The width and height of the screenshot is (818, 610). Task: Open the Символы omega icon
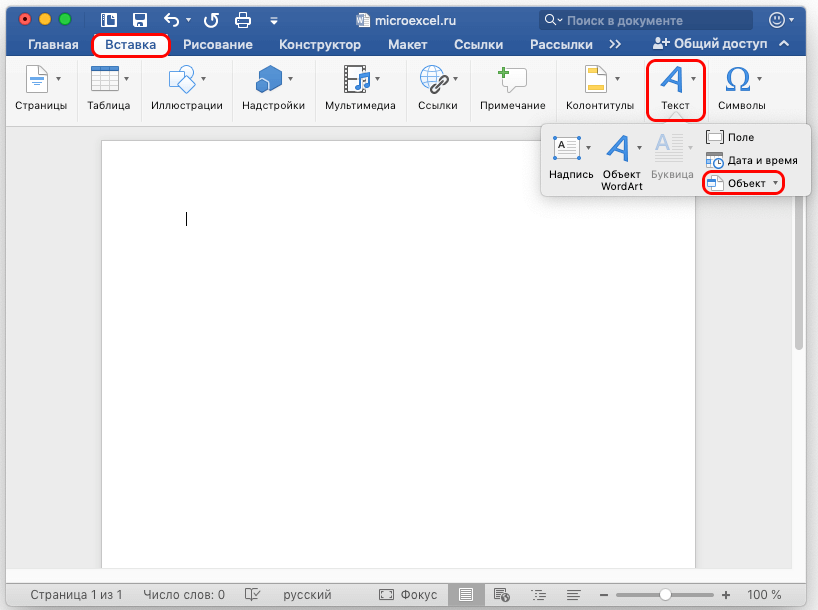tap(738, 80)
